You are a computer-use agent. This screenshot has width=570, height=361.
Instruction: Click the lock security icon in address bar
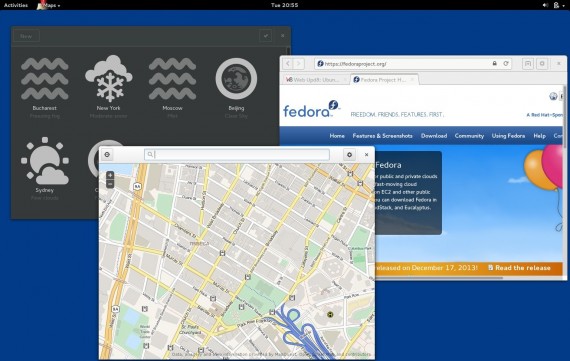pos(494,64)
